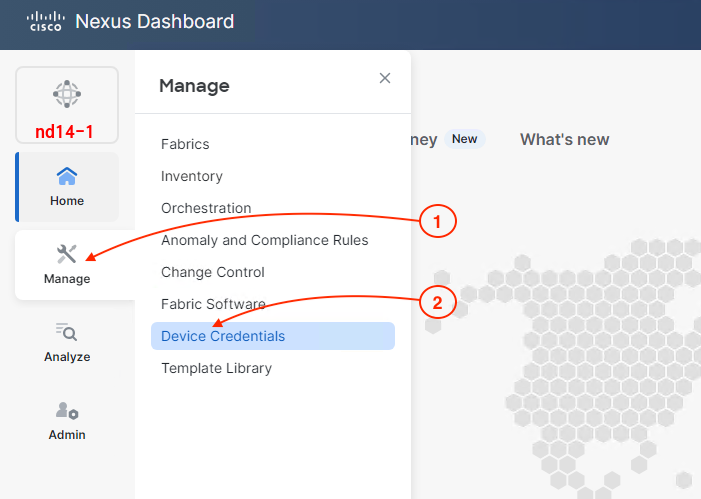Open Template Library in Manage menu
Viewport: 701px width, 499px height.
[216, 368]
